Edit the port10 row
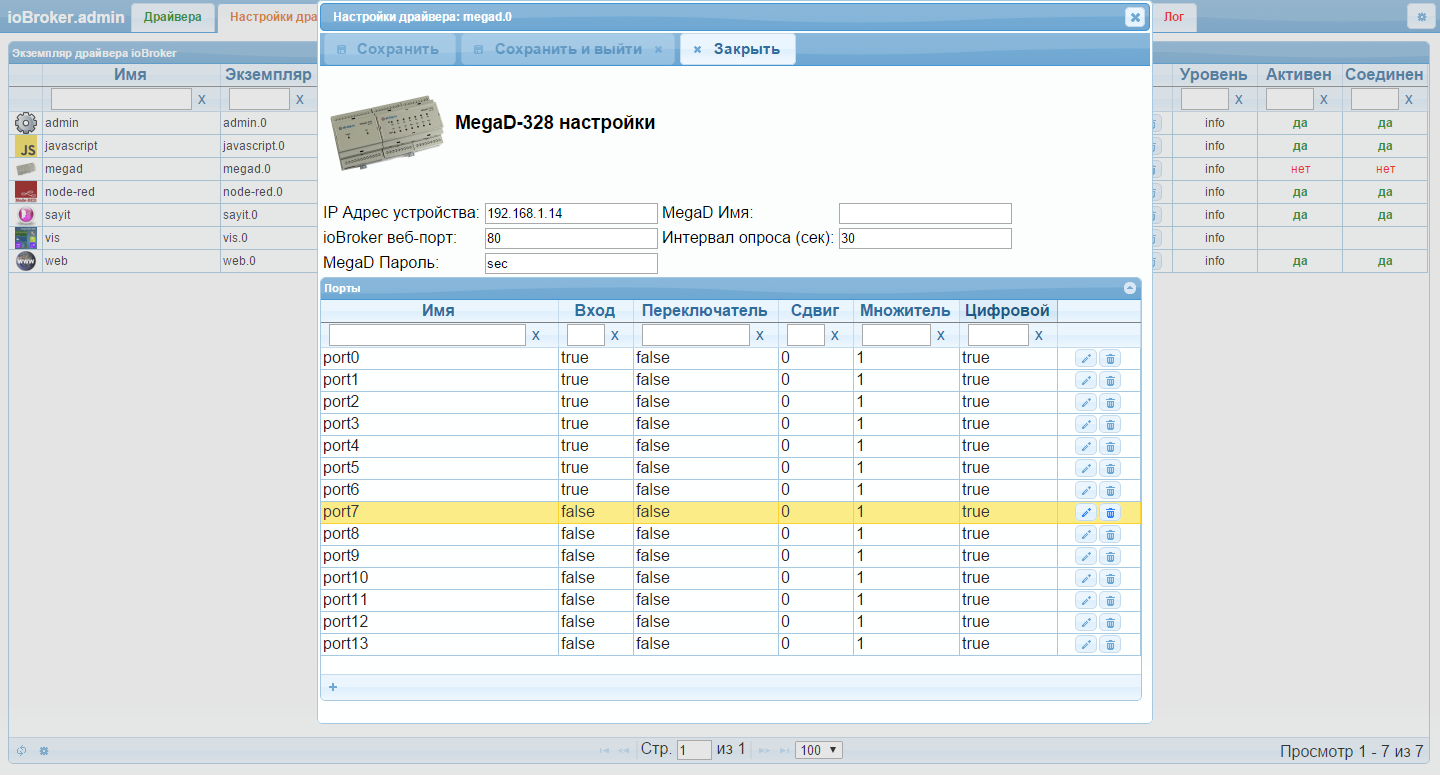The height and width of the screenshot is (775, 1440). 1086,578
